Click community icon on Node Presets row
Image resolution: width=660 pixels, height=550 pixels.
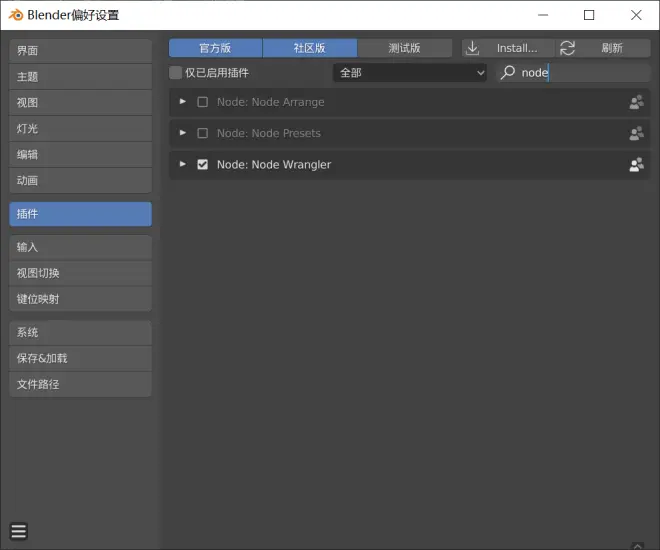coord(636,133)
